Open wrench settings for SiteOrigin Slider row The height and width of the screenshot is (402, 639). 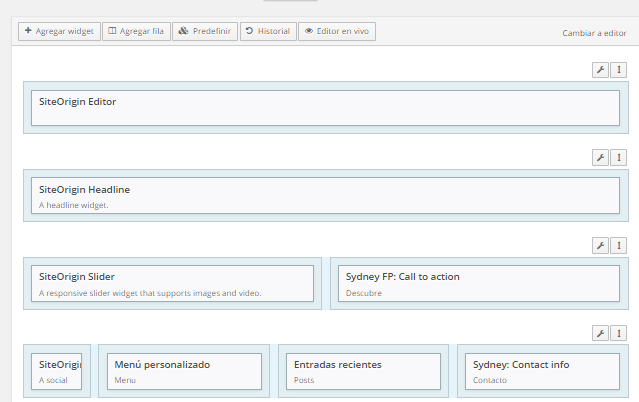pos(600,245)
